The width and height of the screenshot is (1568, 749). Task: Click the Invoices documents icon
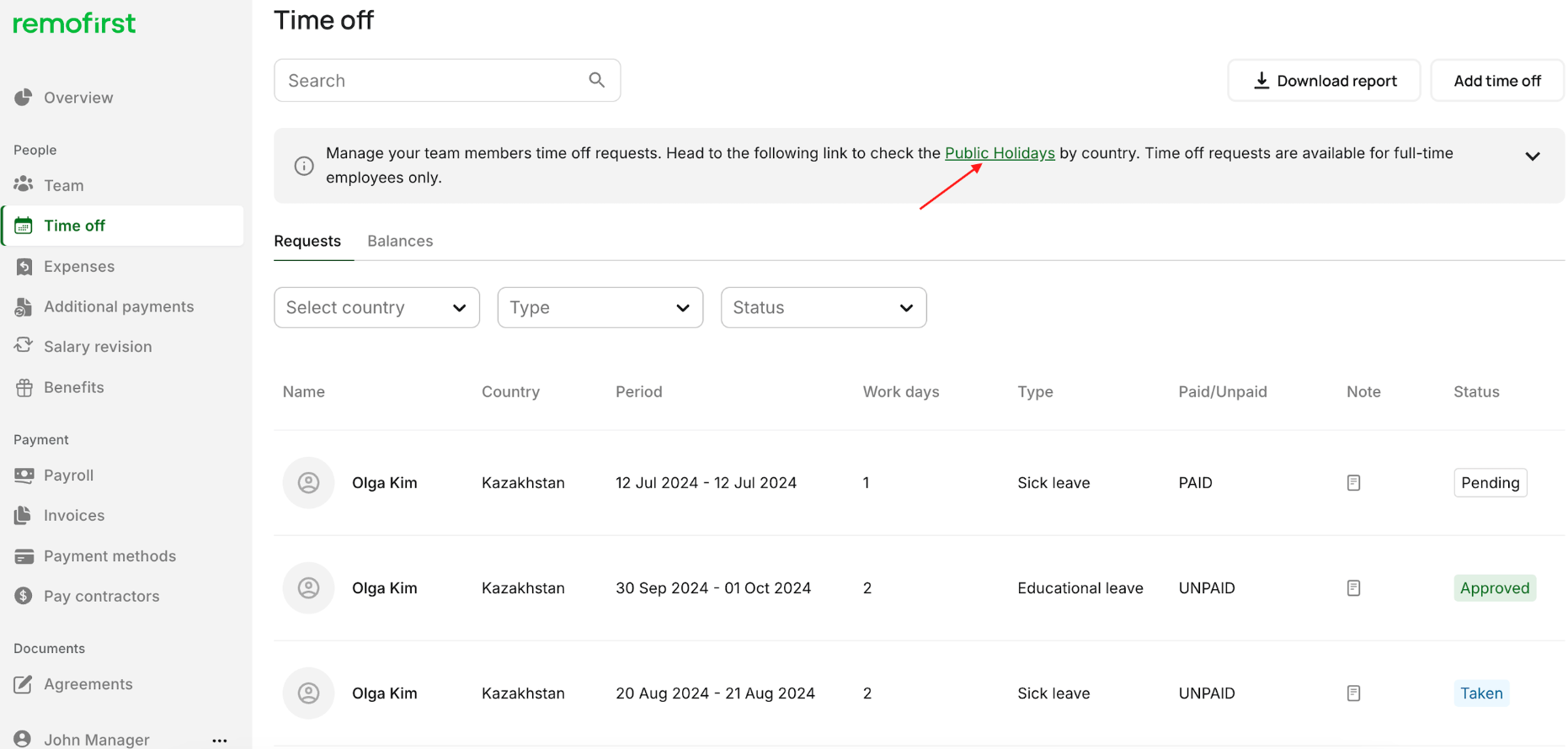(x=24, y=515)
